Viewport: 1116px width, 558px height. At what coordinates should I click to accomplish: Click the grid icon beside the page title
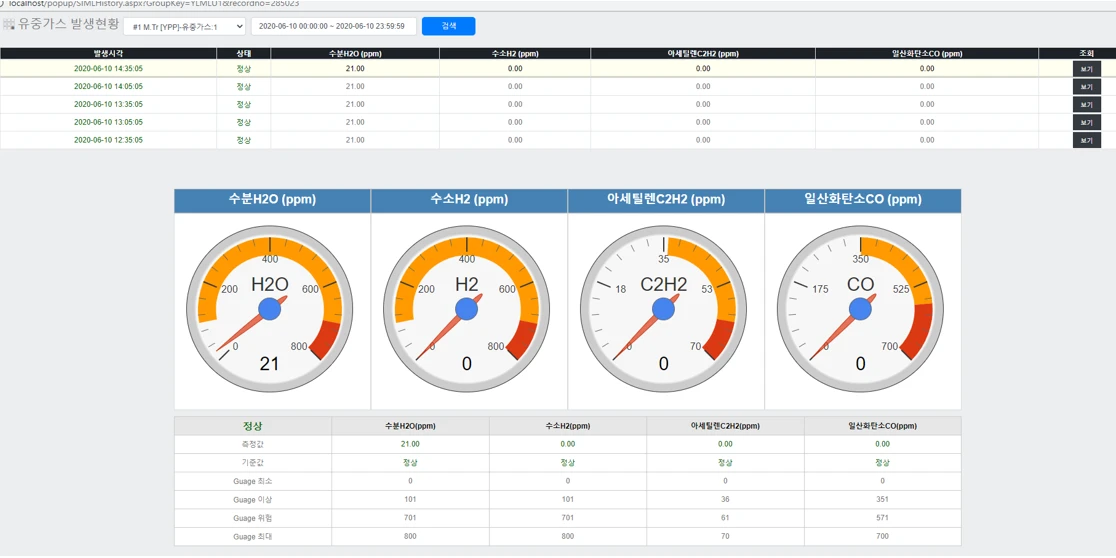tap(9, 24)
